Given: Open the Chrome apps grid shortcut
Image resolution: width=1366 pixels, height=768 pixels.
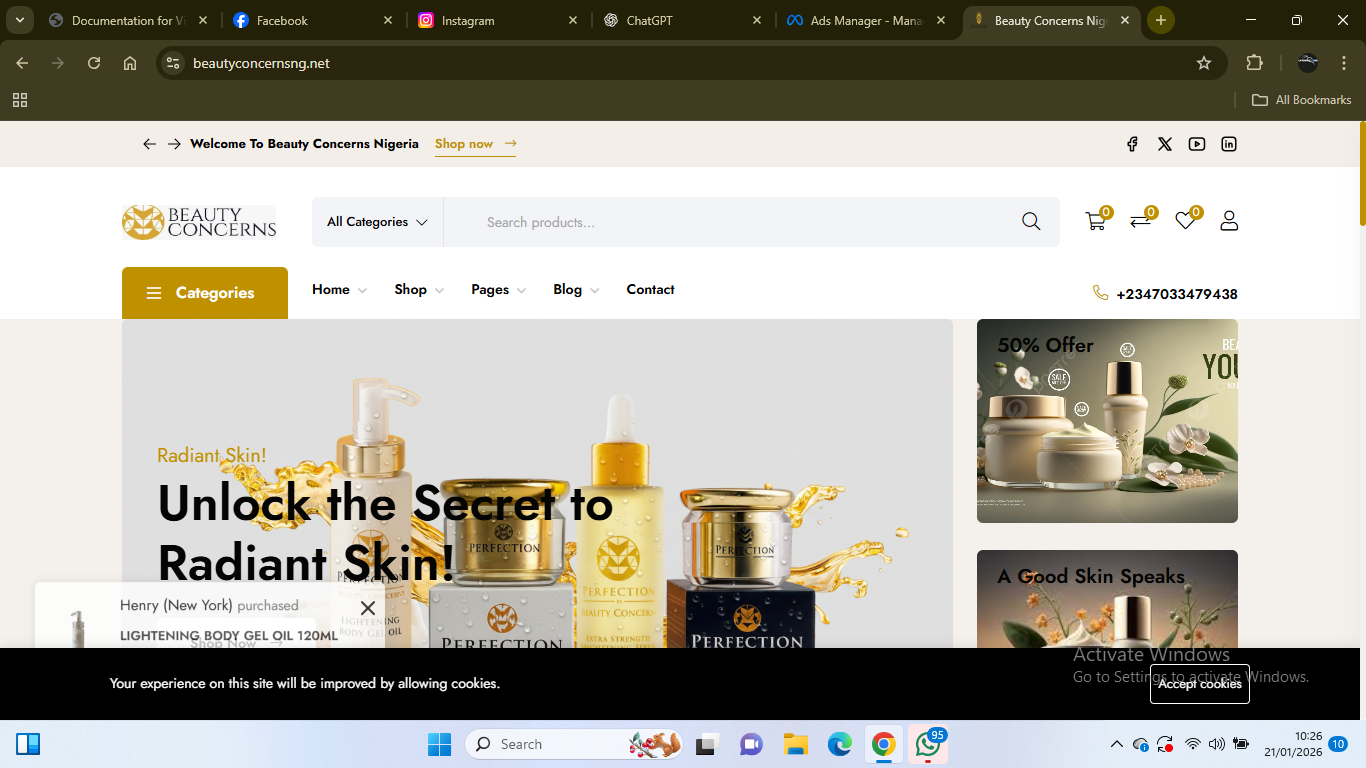Looking at the screenshot, I should (20, 100).
